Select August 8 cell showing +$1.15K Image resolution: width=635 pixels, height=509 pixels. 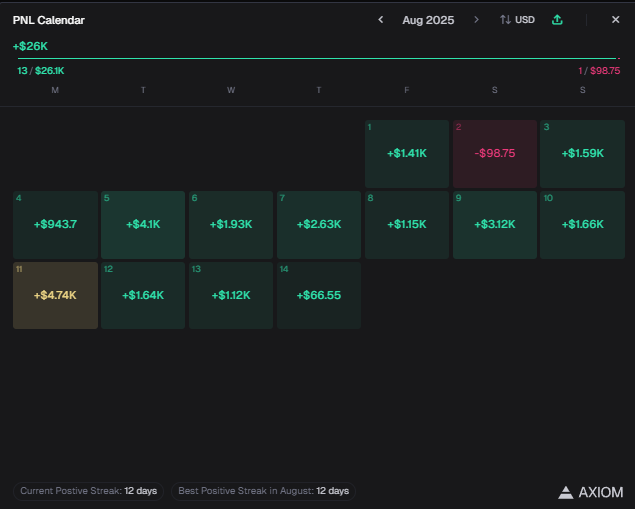(x=407, y=225)
